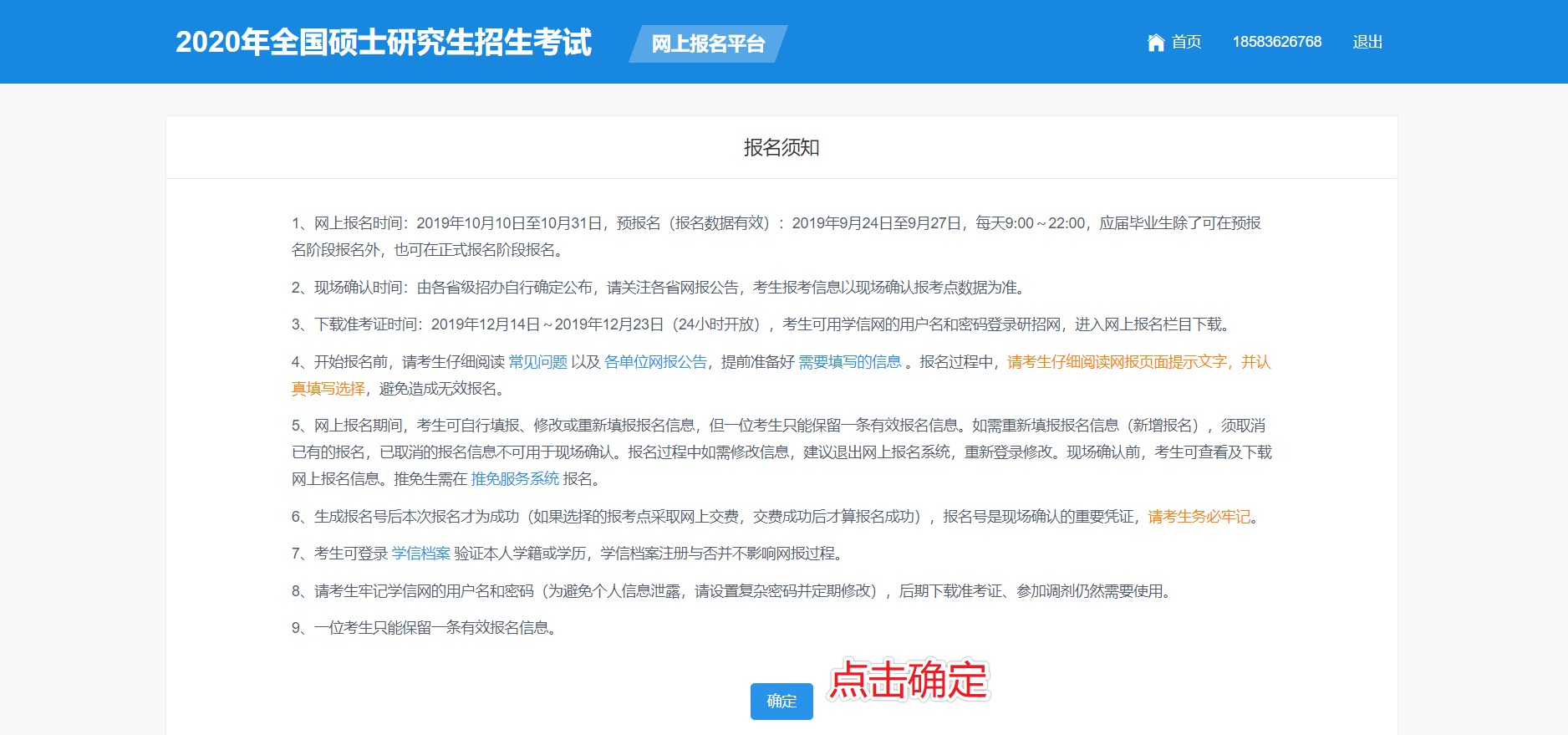1568x735 pixels.
Task: Click item 3 about 下载准考证时间
Action: coord(760,324)
